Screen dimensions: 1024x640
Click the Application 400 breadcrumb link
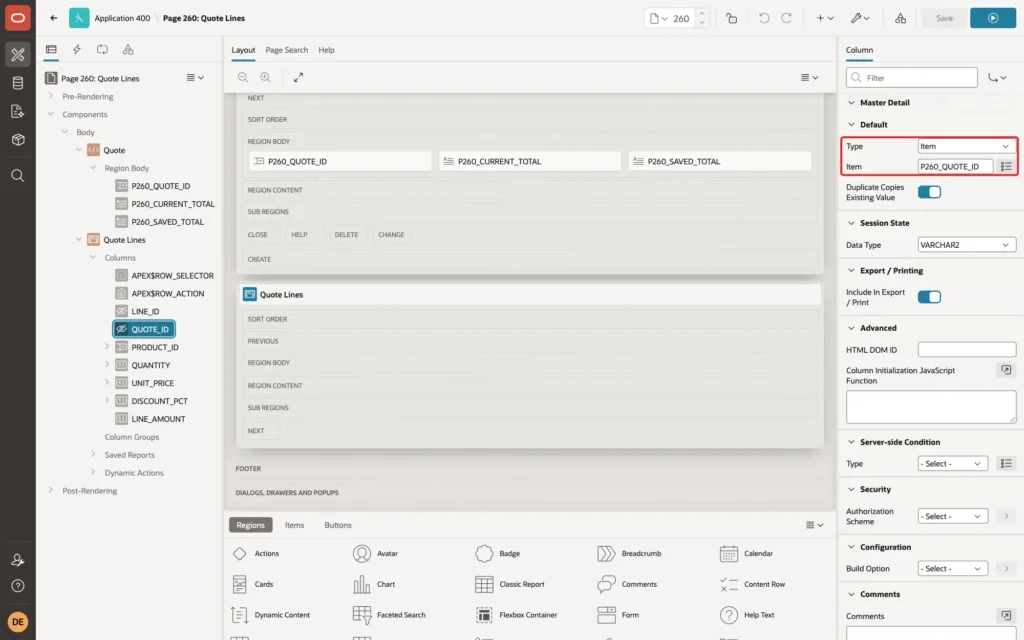pyautogui.click(x=122, y=18)
